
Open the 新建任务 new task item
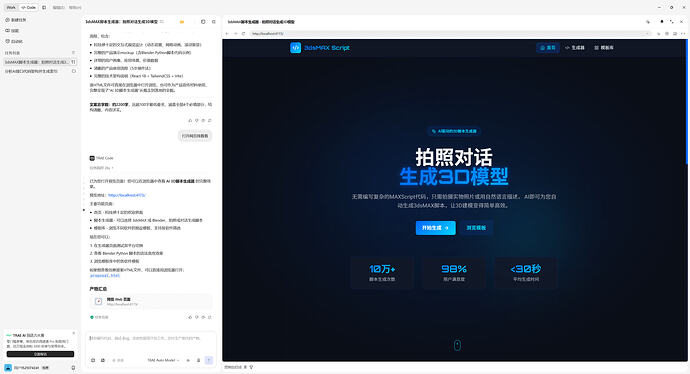pyautogui.click(x=16, y=20)
